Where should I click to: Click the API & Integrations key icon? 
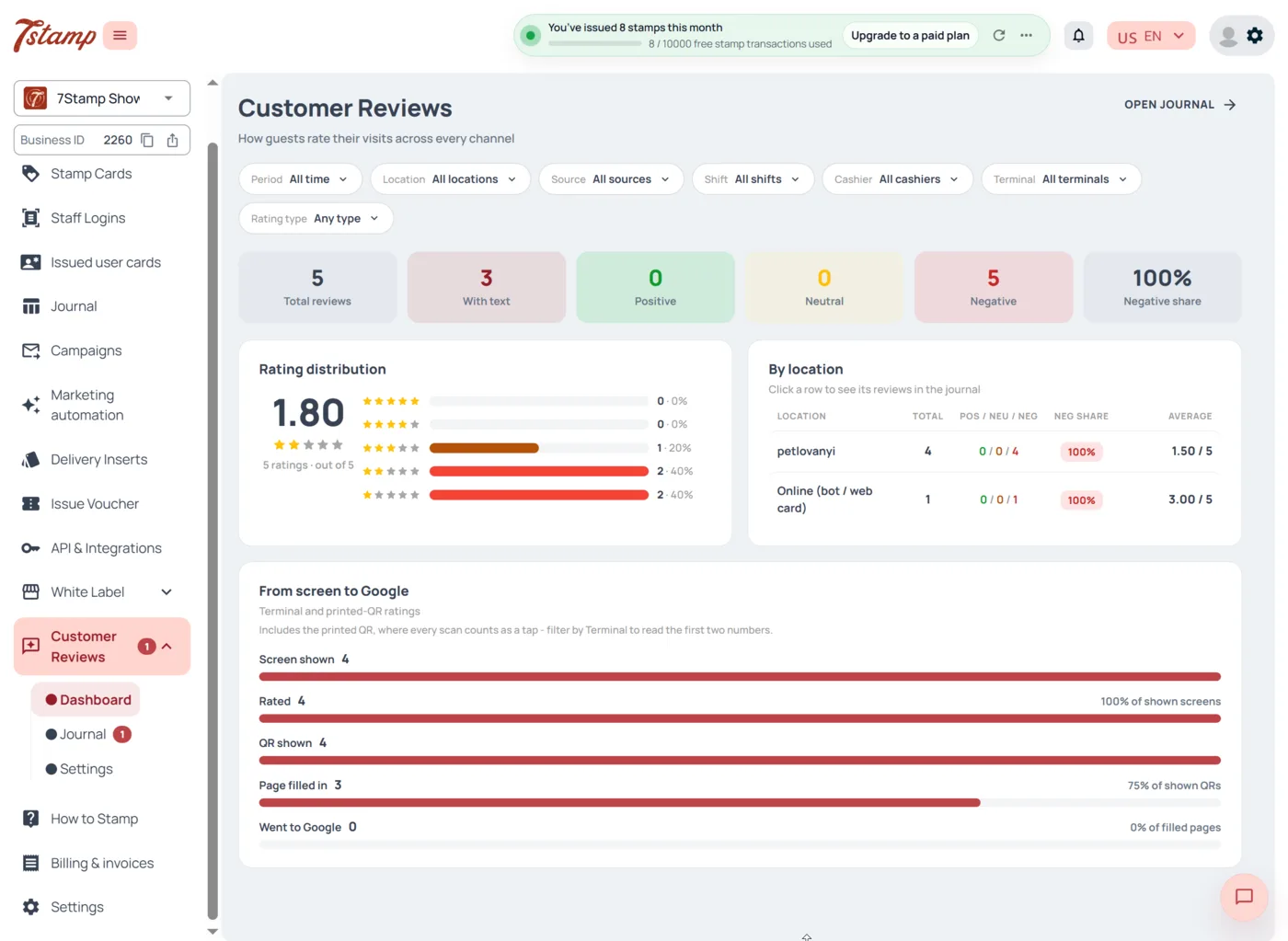[30, 548]
